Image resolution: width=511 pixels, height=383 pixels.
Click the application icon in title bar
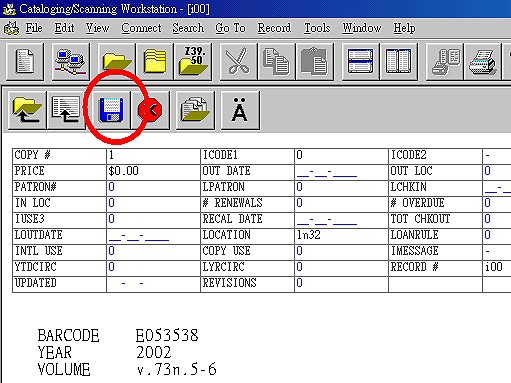[x=9, y=9]
